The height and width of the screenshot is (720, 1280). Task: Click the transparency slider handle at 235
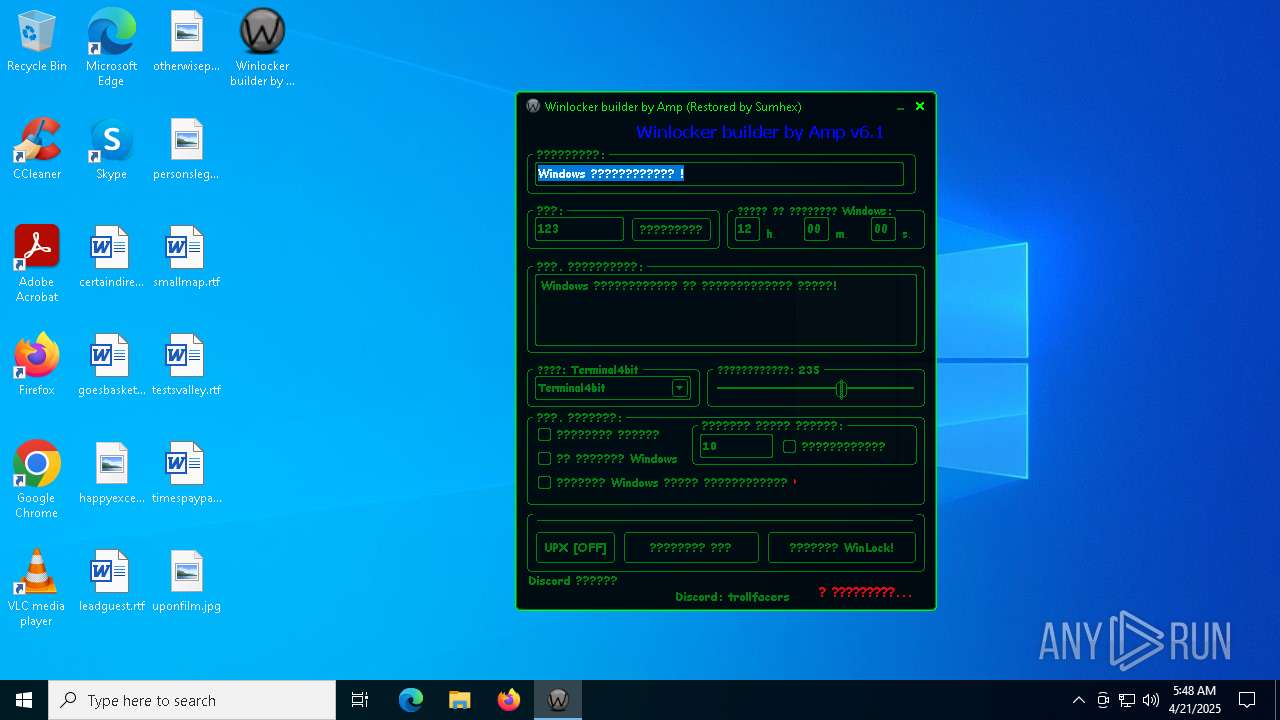(x=841, y=388)
